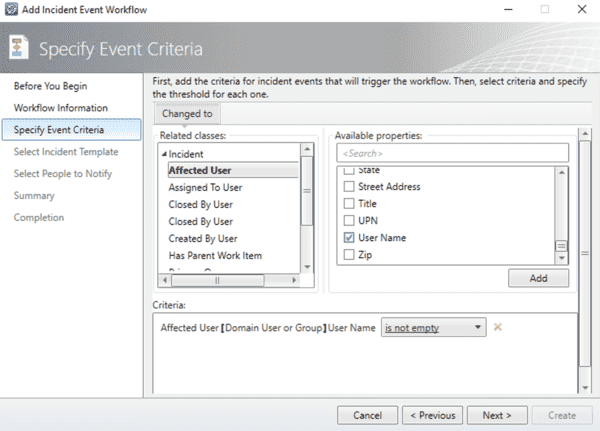Click the application icon in title bar
Screen dimensions: 600x431
11,9
